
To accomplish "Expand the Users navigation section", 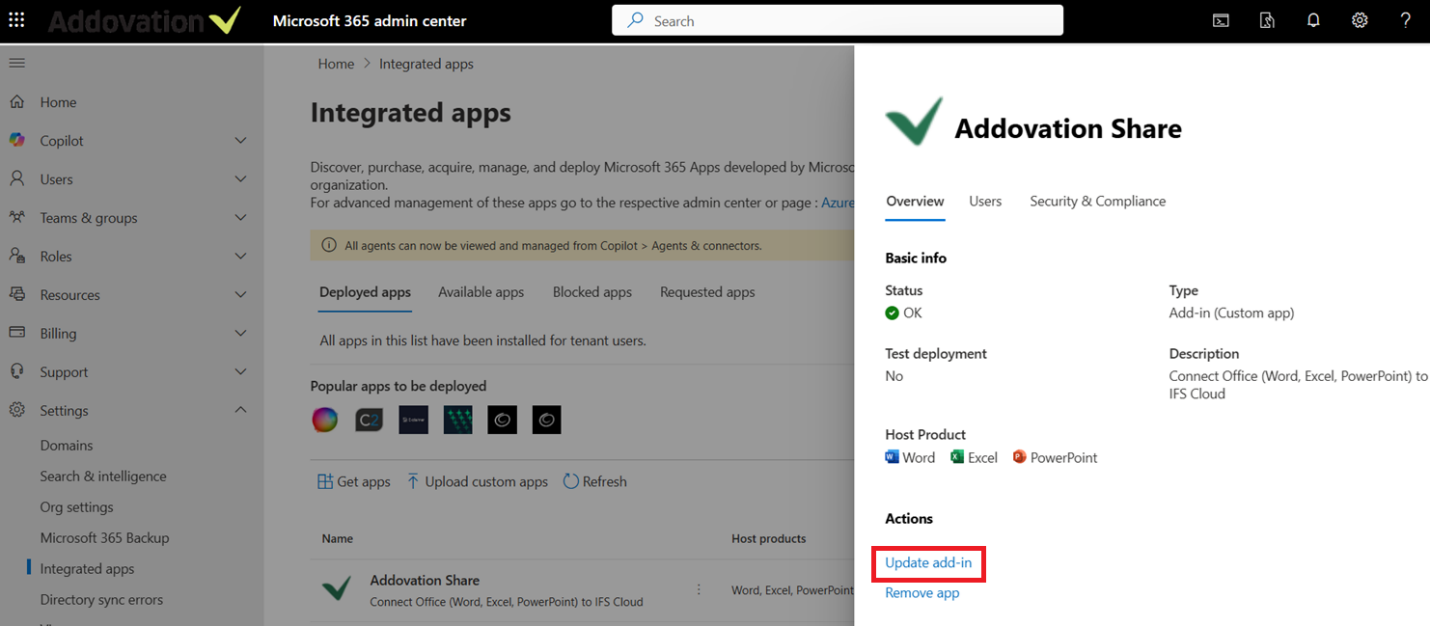I will [x=240, y=179].
